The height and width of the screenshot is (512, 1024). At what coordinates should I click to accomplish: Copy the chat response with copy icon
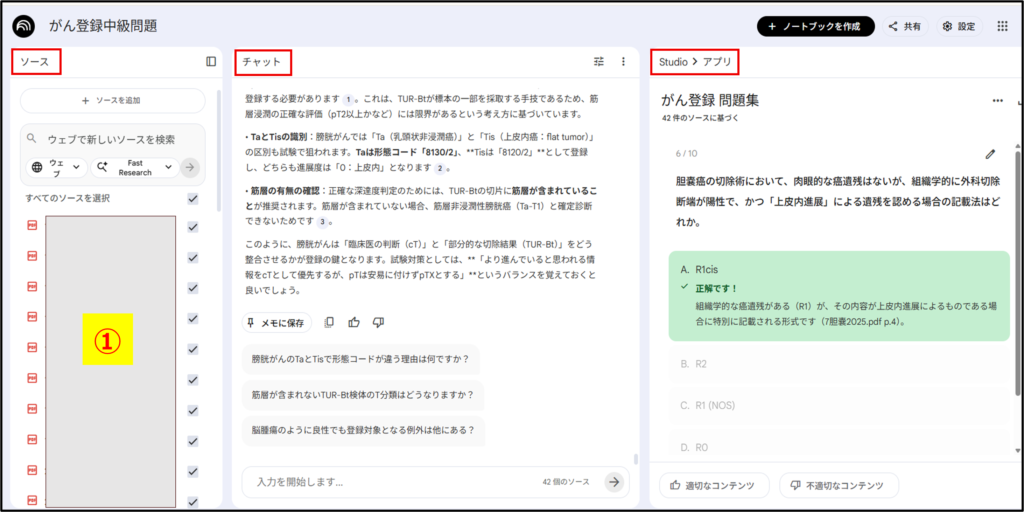pyautogui.click(x=329, y=322)
